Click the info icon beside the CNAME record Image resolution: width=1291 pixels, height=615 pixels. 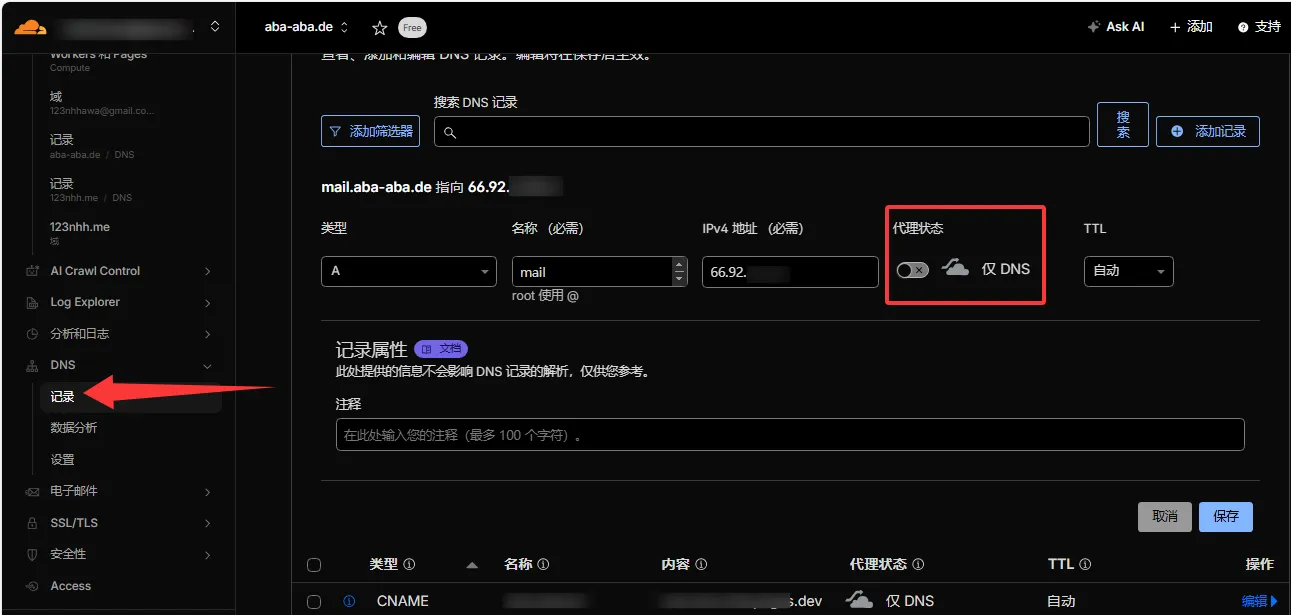point(348,601)
